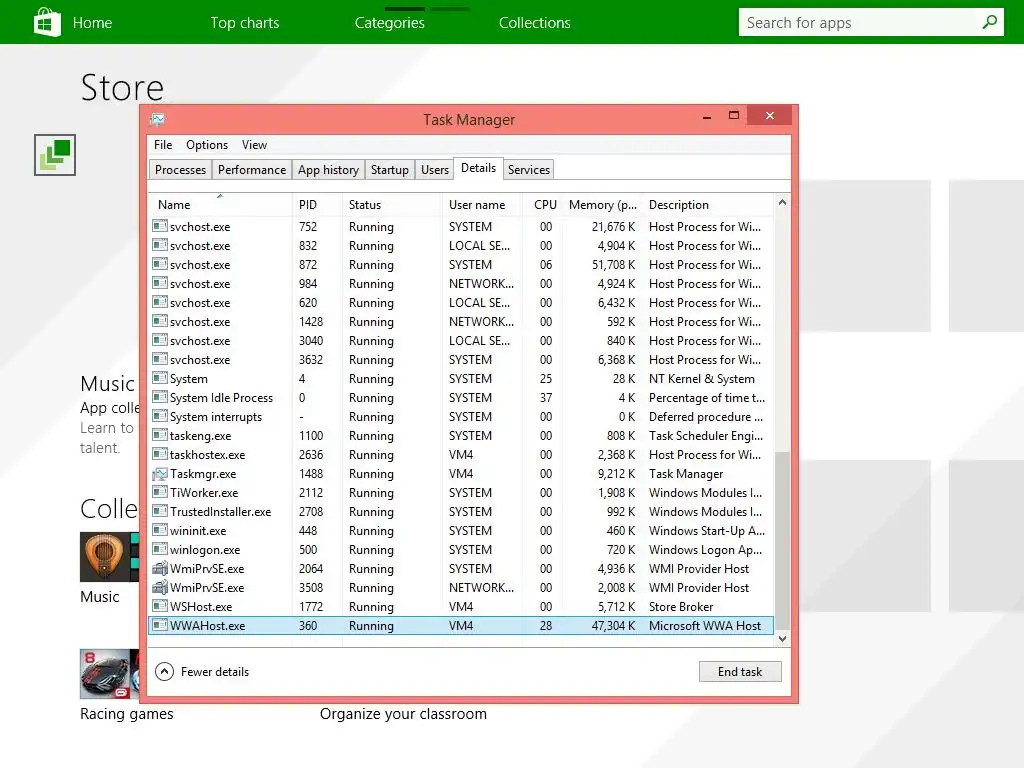
Task: Select svchost.exe with PID 1428
Action: (461, 321)
